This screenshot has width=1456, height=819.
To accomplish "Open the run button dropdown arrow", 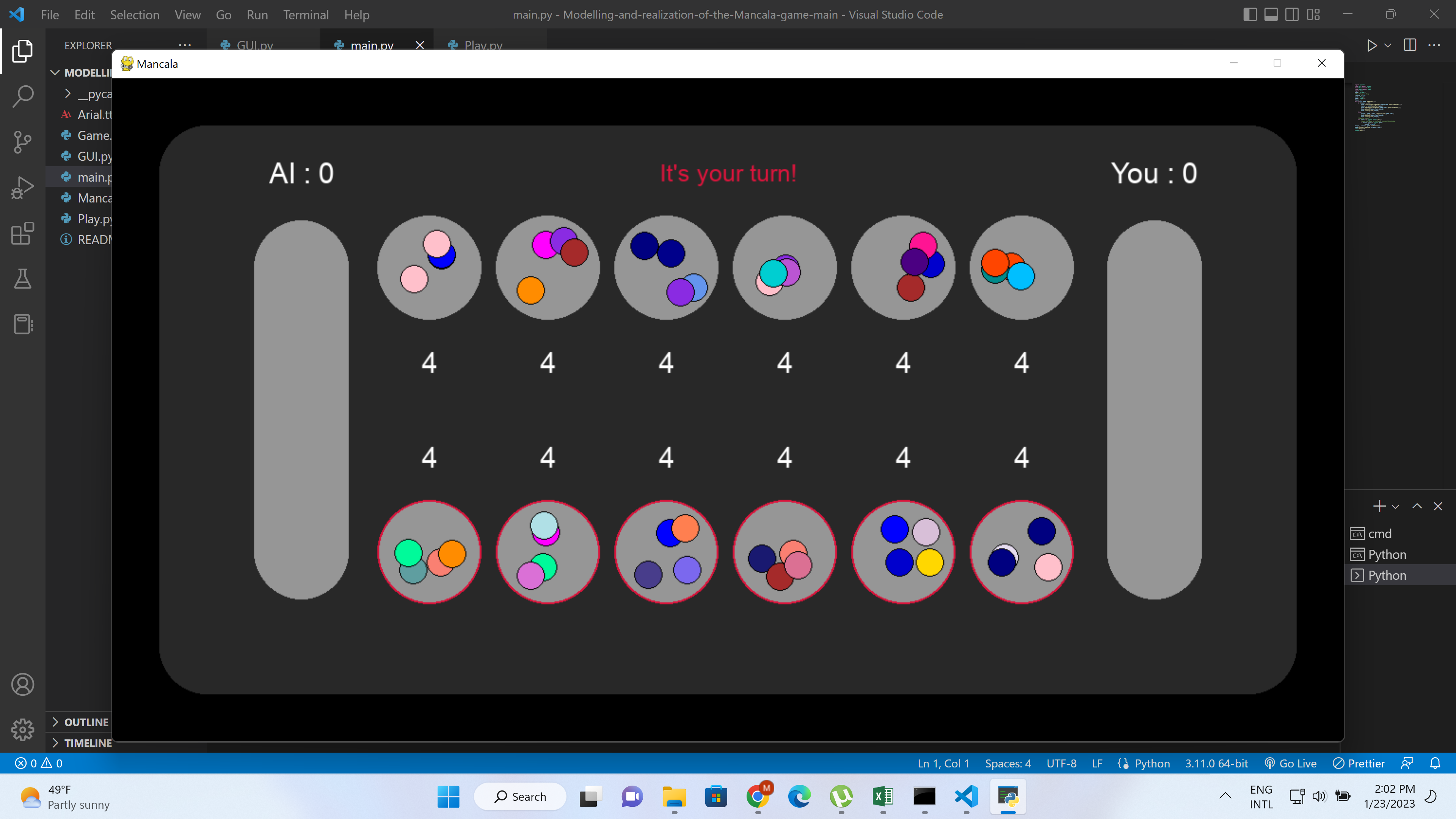I will pos(1388,45).
